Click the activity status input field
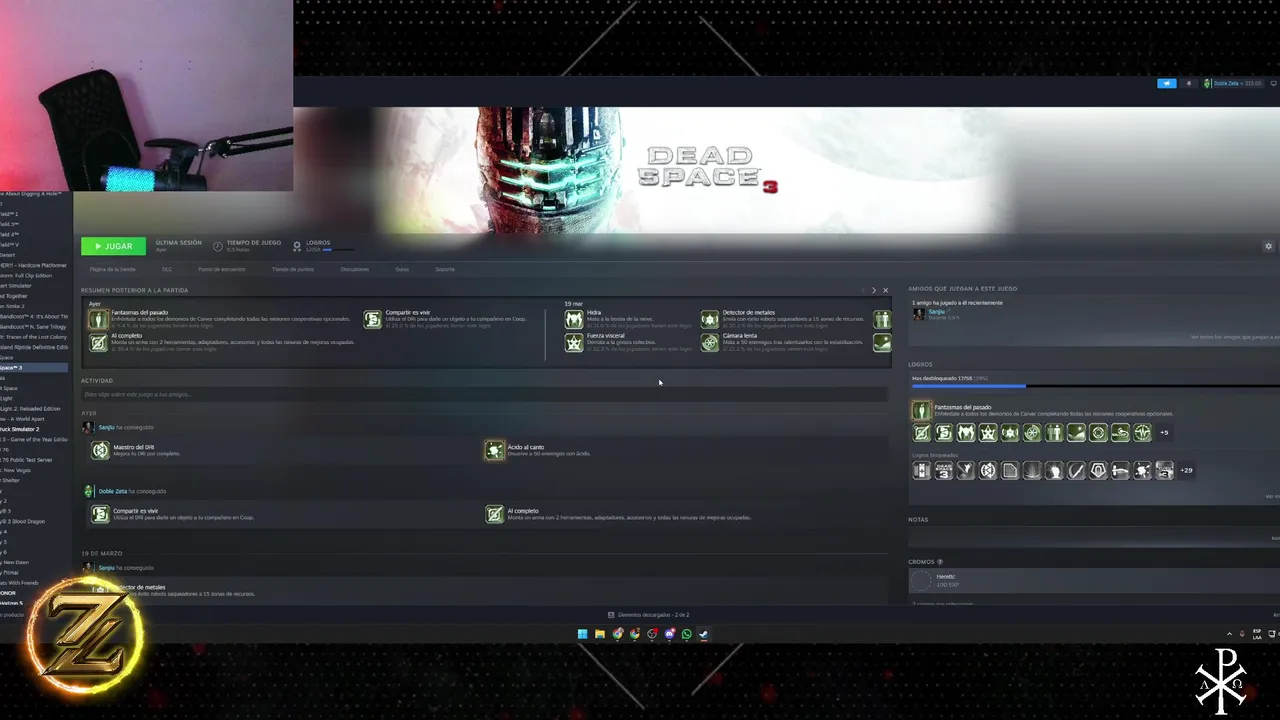Image resolution: width=1280 pixels, height=720 pixels. point(484,395)
